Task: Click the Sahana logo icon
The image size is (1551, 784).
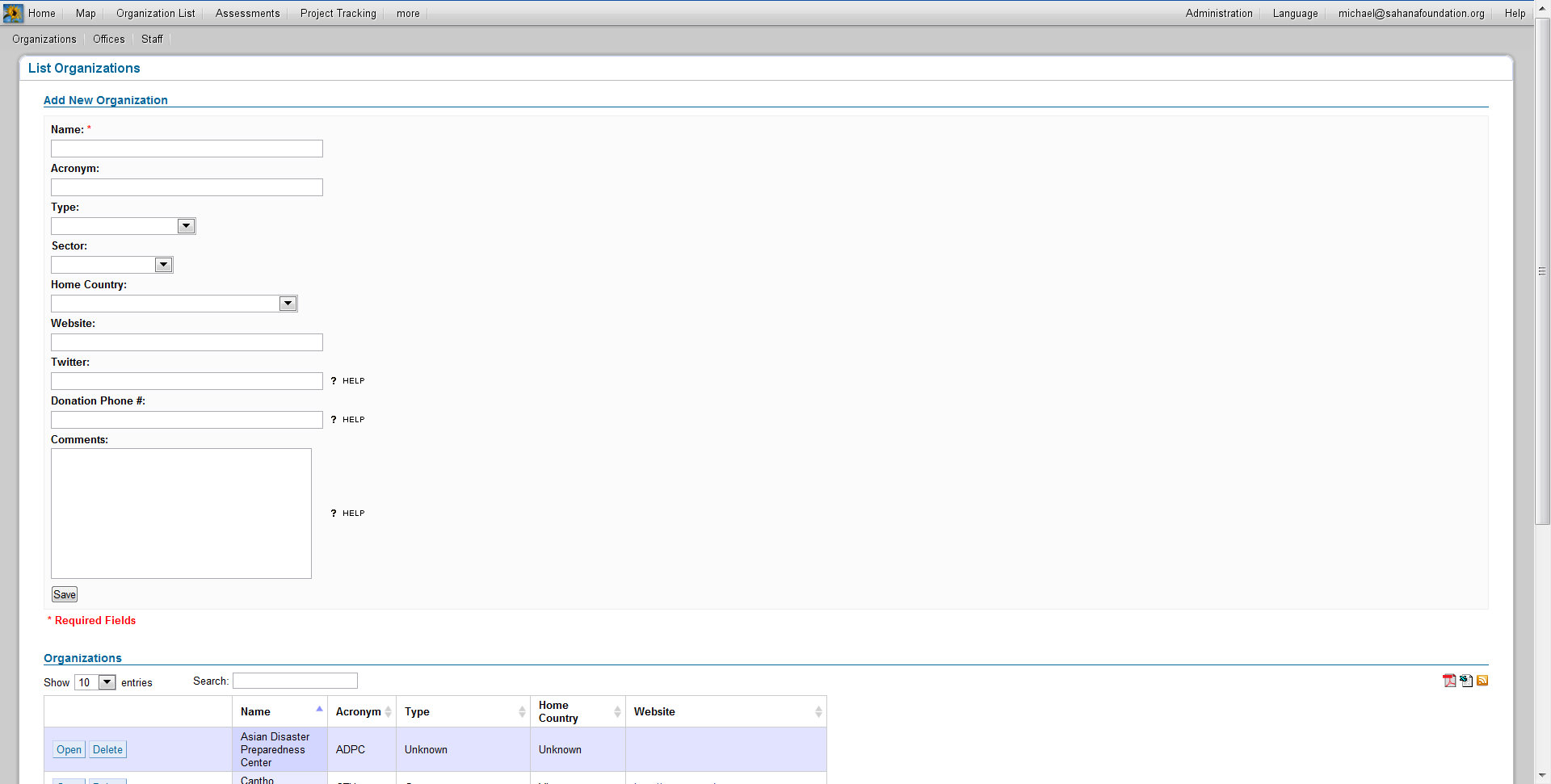Action: click(13, 13)
